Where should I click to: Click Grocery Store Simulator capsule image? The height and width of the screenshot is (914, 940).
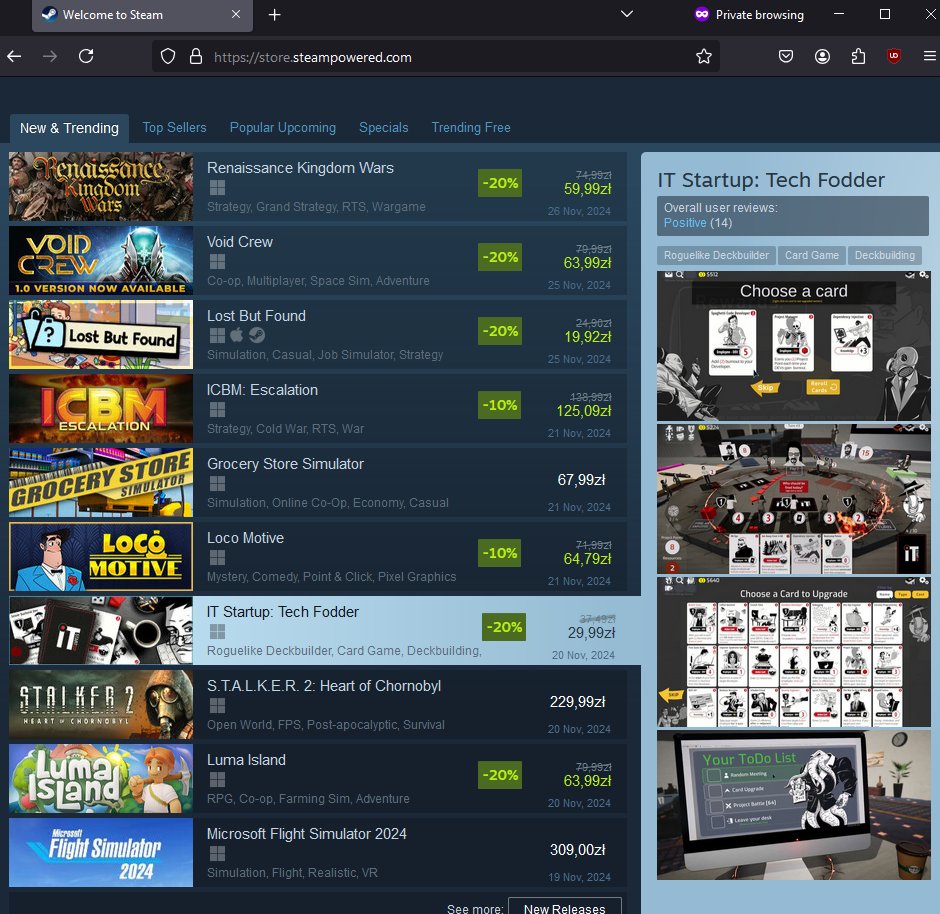[101, 482]
